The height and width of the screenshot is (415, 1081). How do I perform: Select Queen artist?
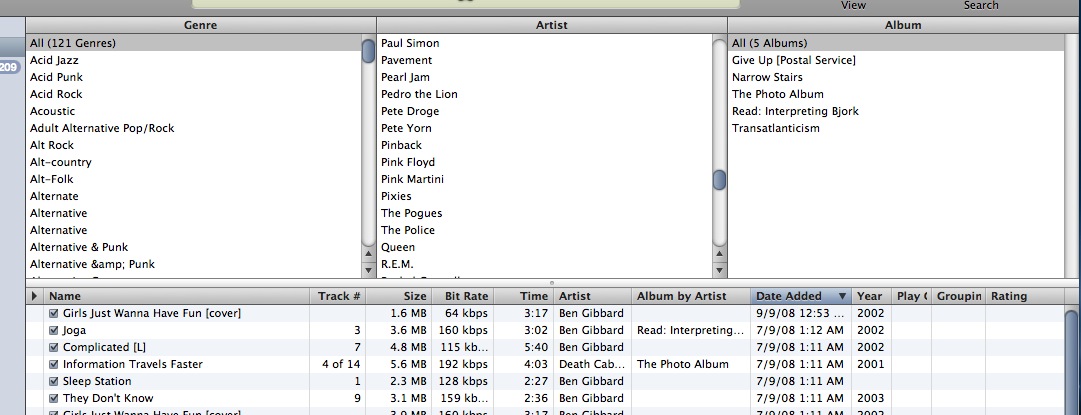click(545, 247)
